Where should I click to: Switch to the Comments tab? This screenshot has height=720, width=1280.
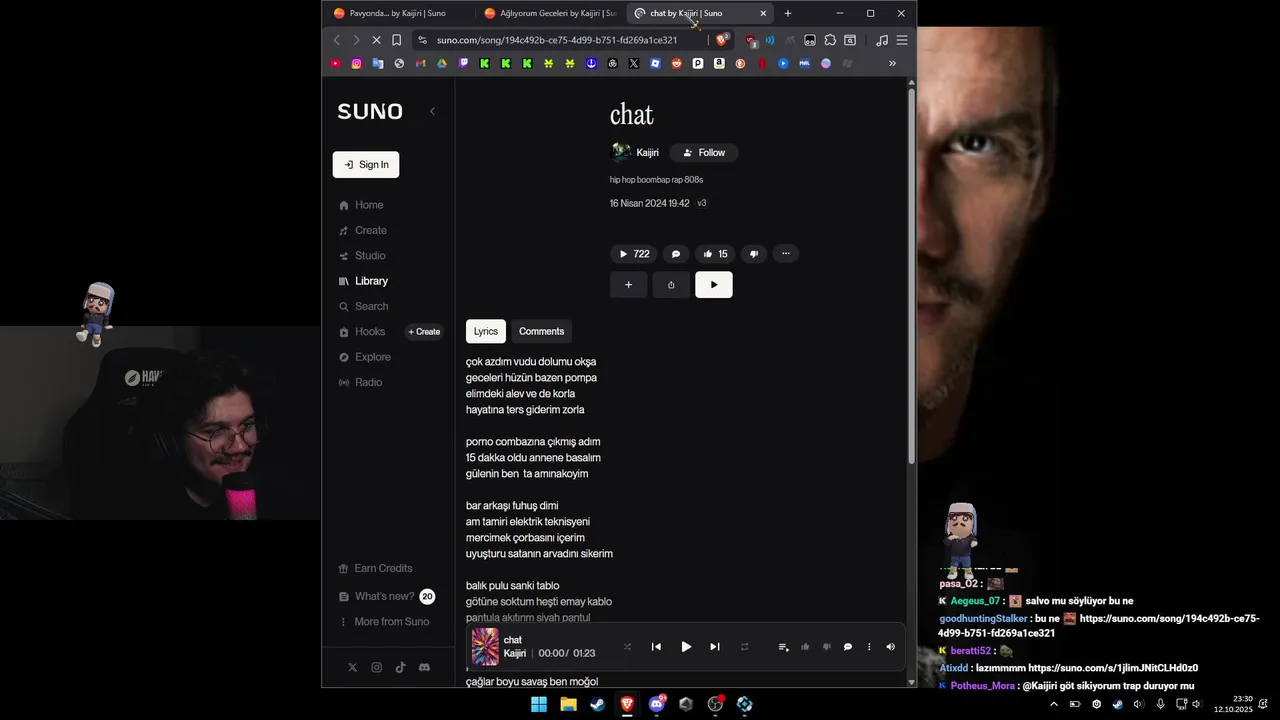(x=541, y=332)
